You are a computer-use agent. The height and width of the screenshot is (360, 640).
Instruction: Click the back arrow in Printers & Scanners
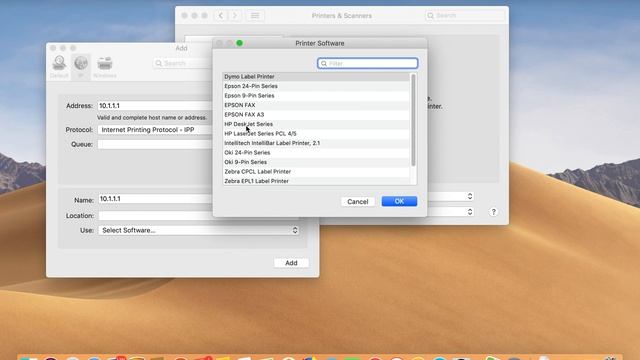[x=221, y=16]
